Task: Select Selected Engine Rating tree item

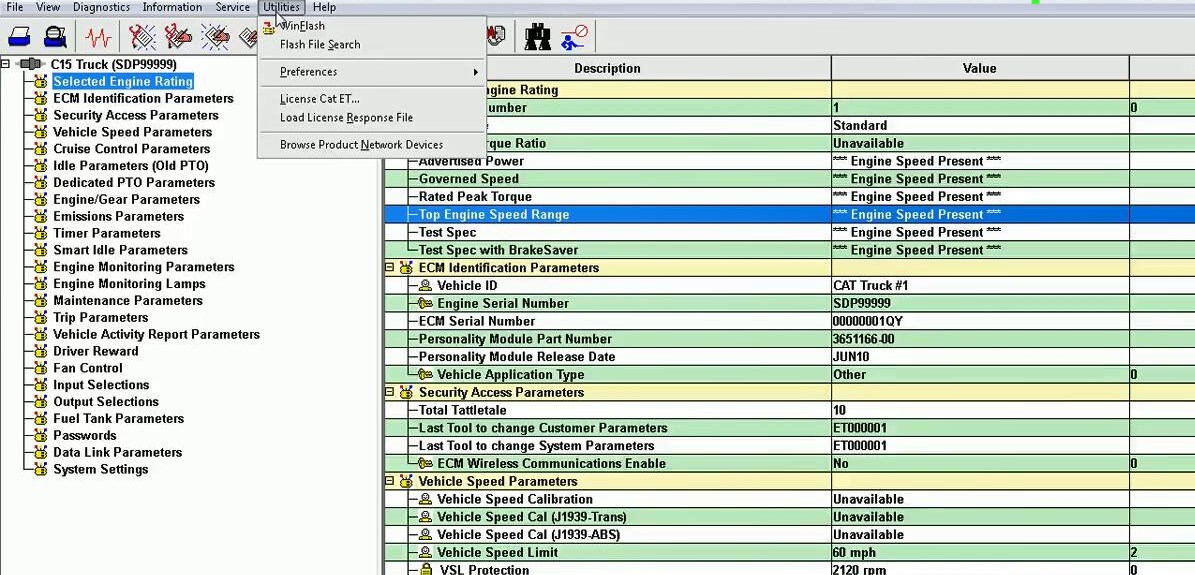Action: (123, 82)
